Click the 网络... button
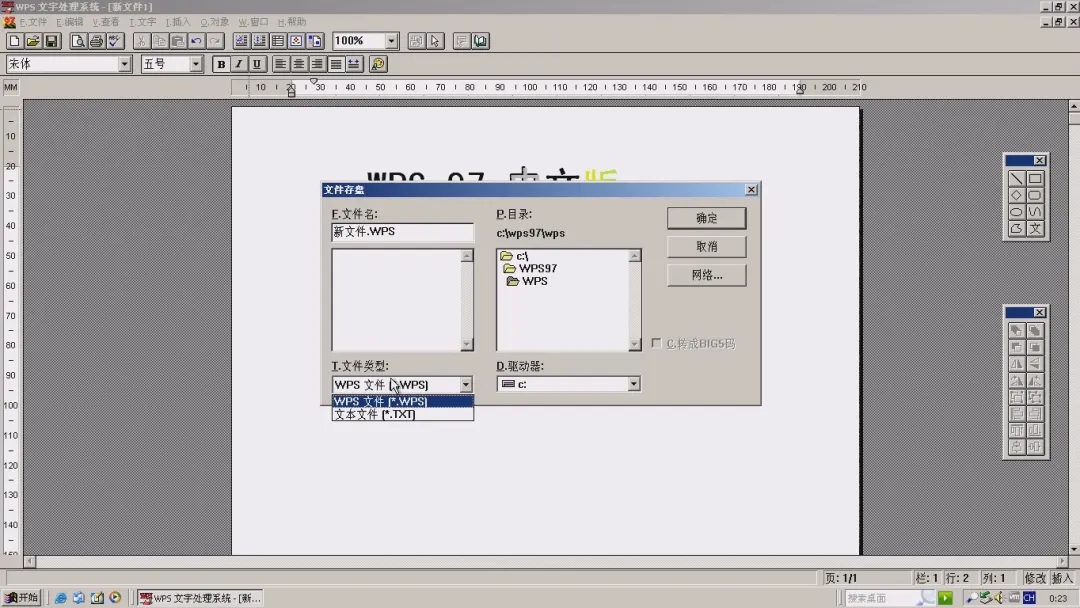1080x608 pixels. 706,275
